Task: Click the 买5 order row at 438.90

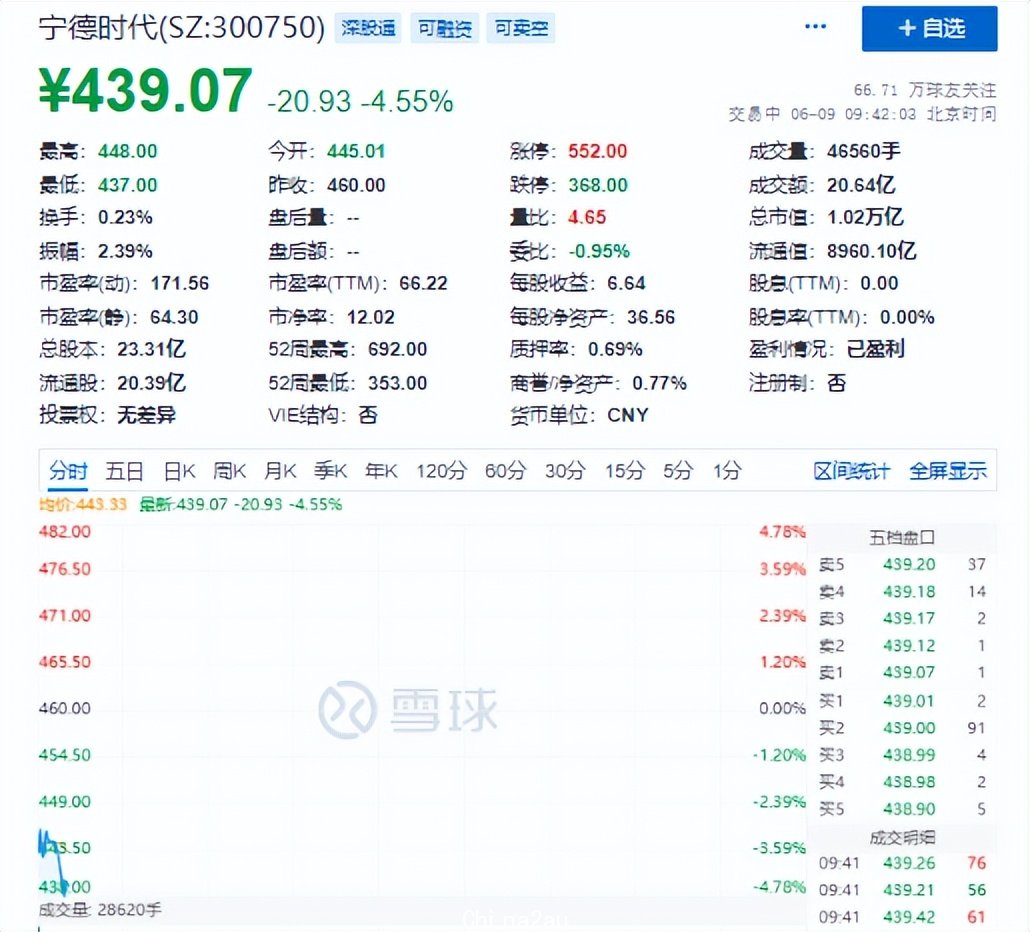Action: (x=902, y=809)
